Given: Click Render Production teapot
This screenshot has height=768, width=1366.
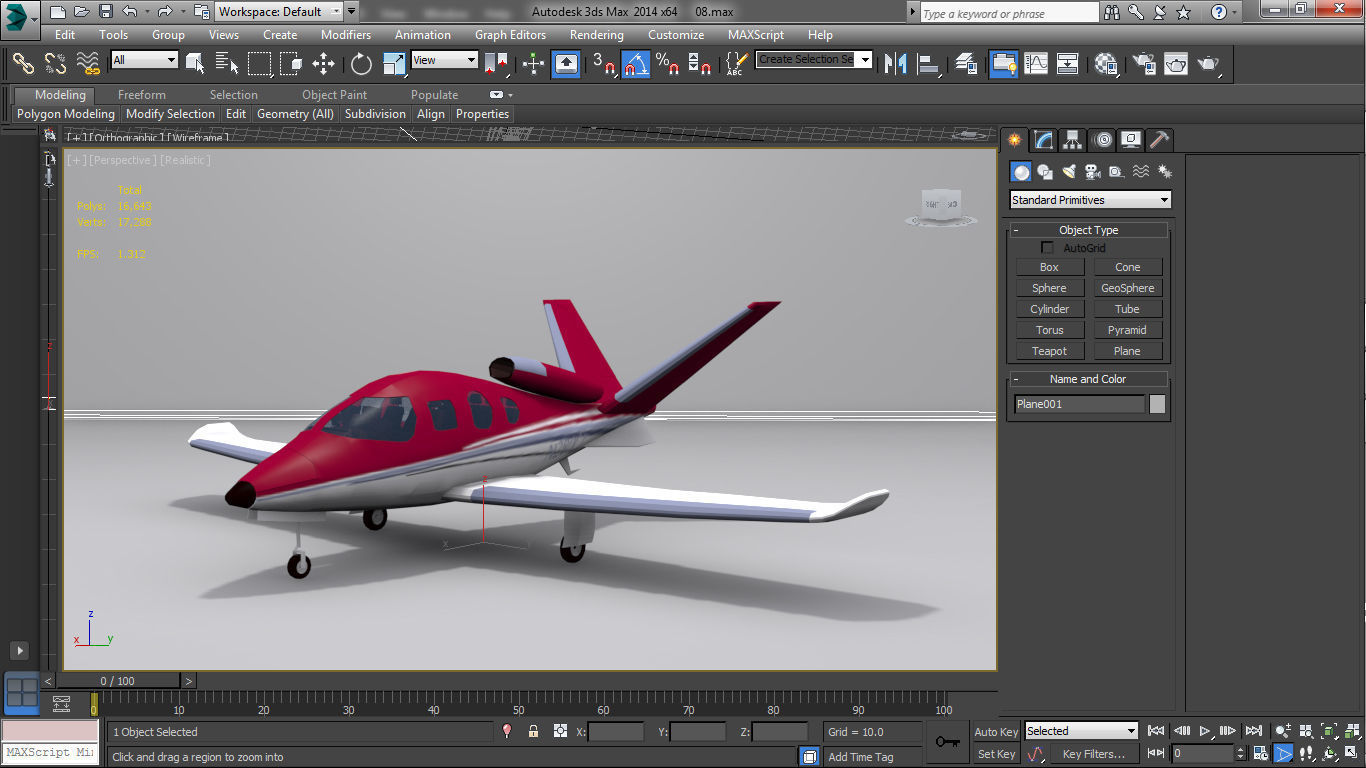Looking at the screenshot, I should pos(1209,64).
